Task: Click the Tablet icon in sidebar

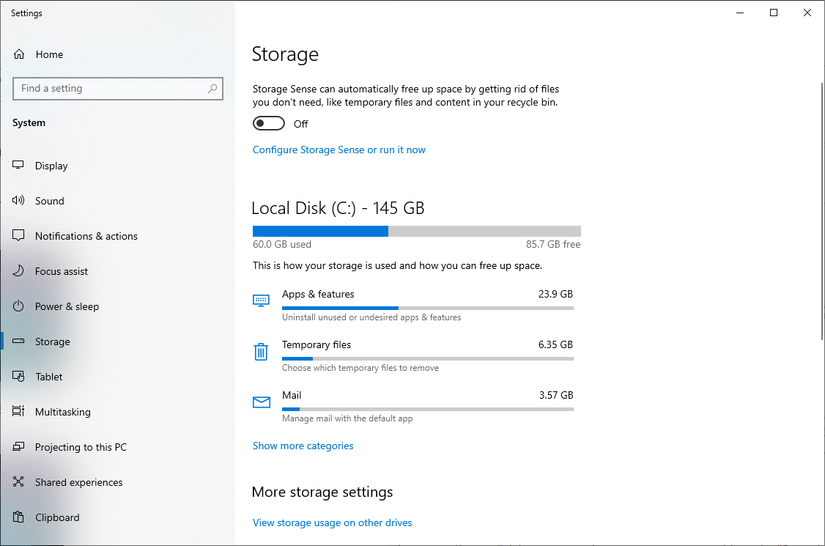Action: point(18,377)
